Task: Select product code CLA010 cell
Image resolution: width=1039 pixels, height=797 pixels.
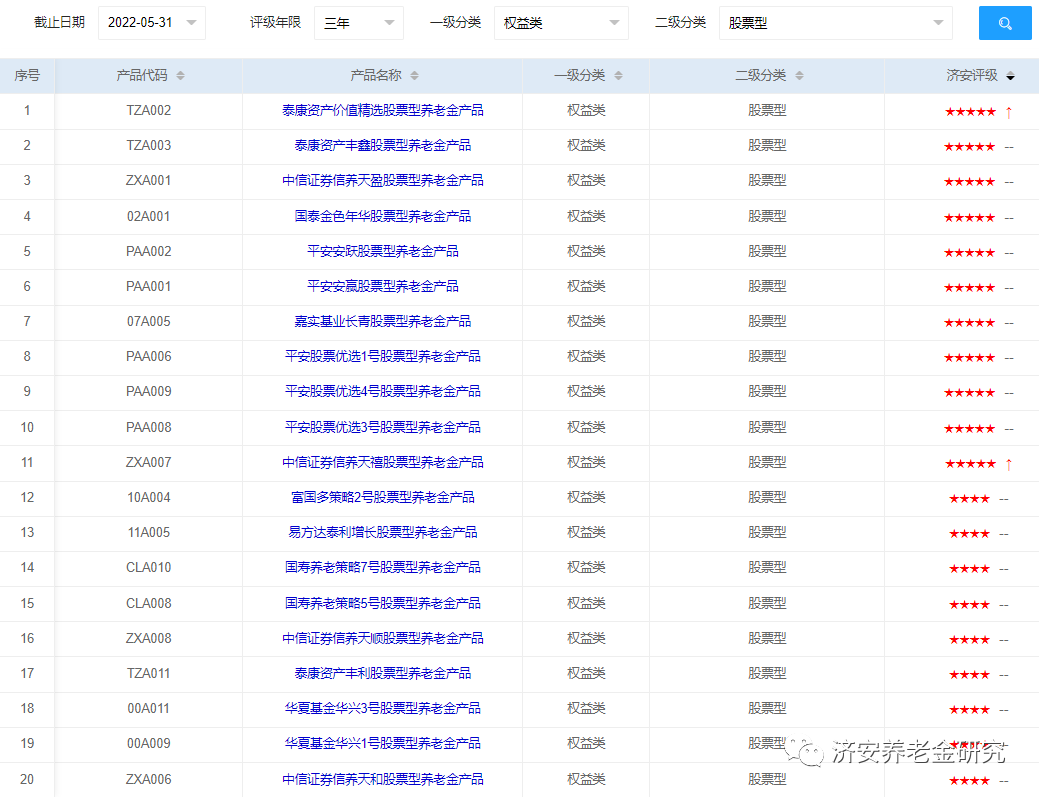Action: (148, 568)
